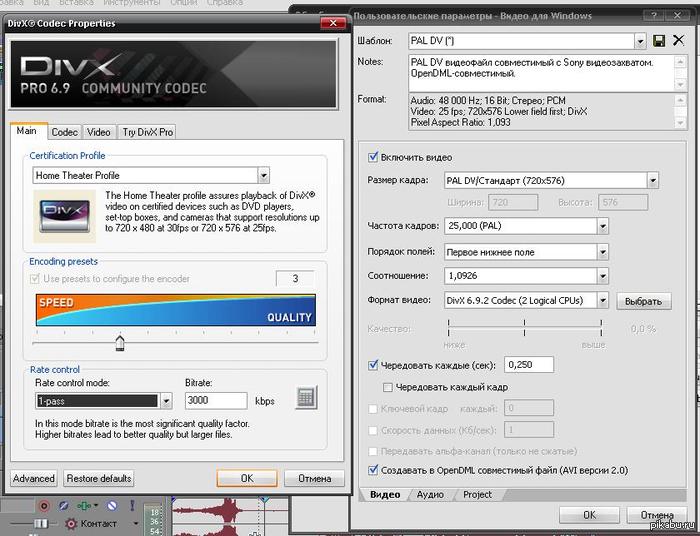The image size is (700, 536).
Task: Click into the Bitrate field showing 3000
Action: point(216,400)
